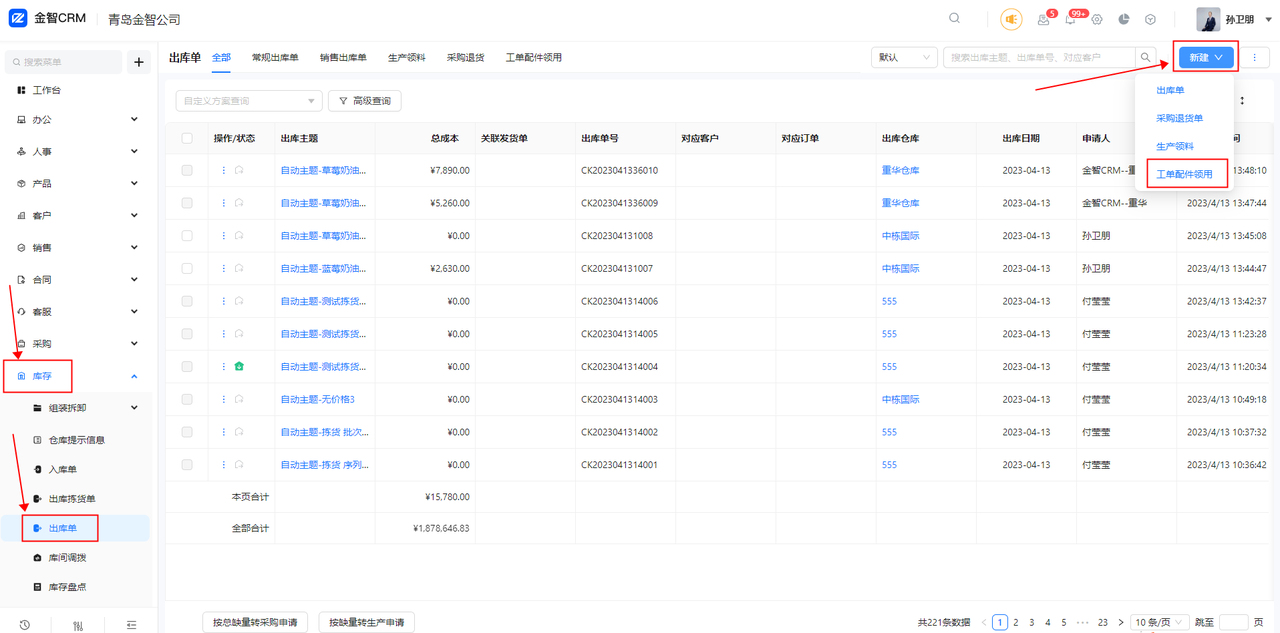Collapse the 库存 sidebar menu
This screenshot has width=1280, height=633.
pyautogui.click(x=134, y=376)
